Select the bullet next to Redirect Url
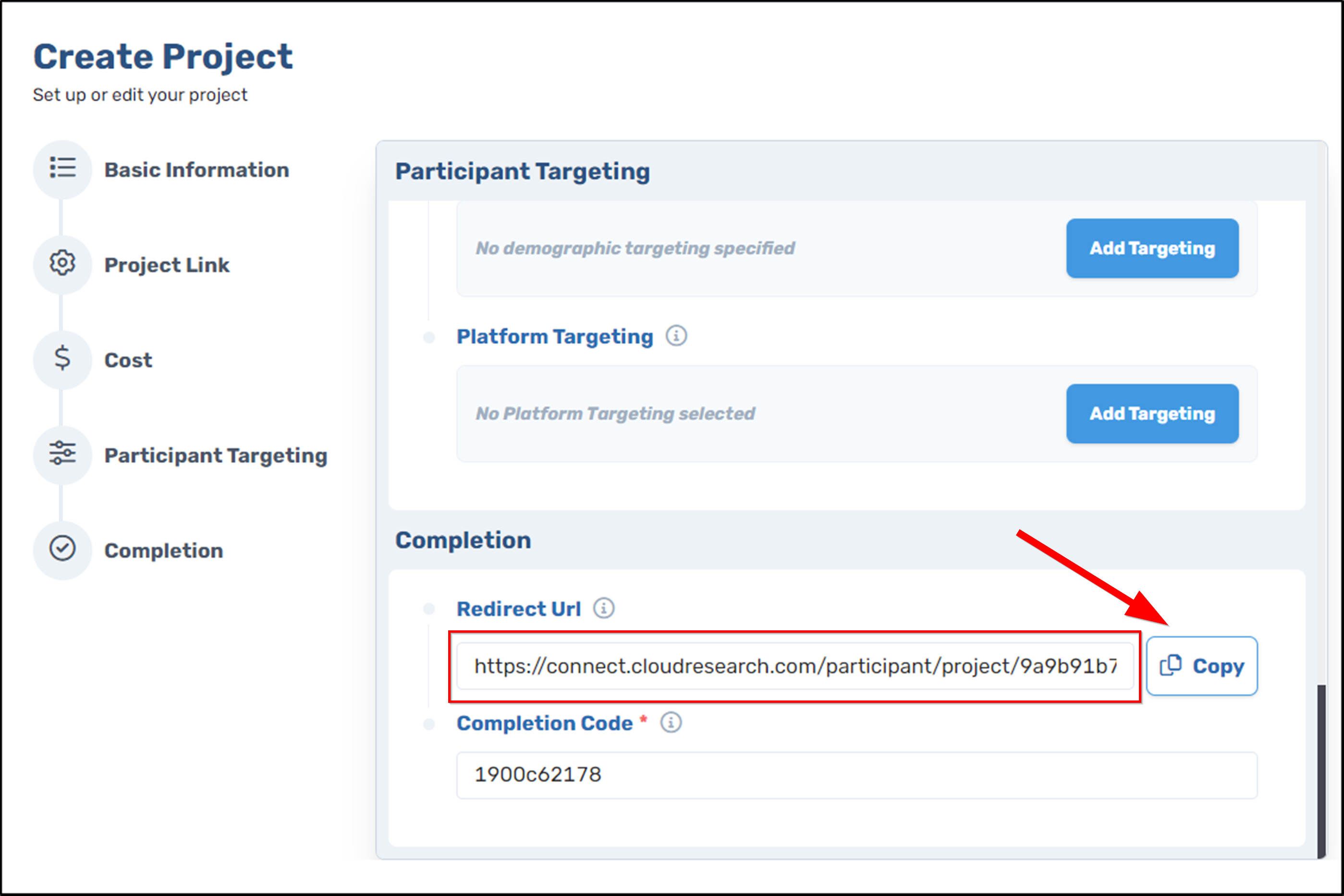The width and height of the screenshot is (1344, 896). coord(429,609)
